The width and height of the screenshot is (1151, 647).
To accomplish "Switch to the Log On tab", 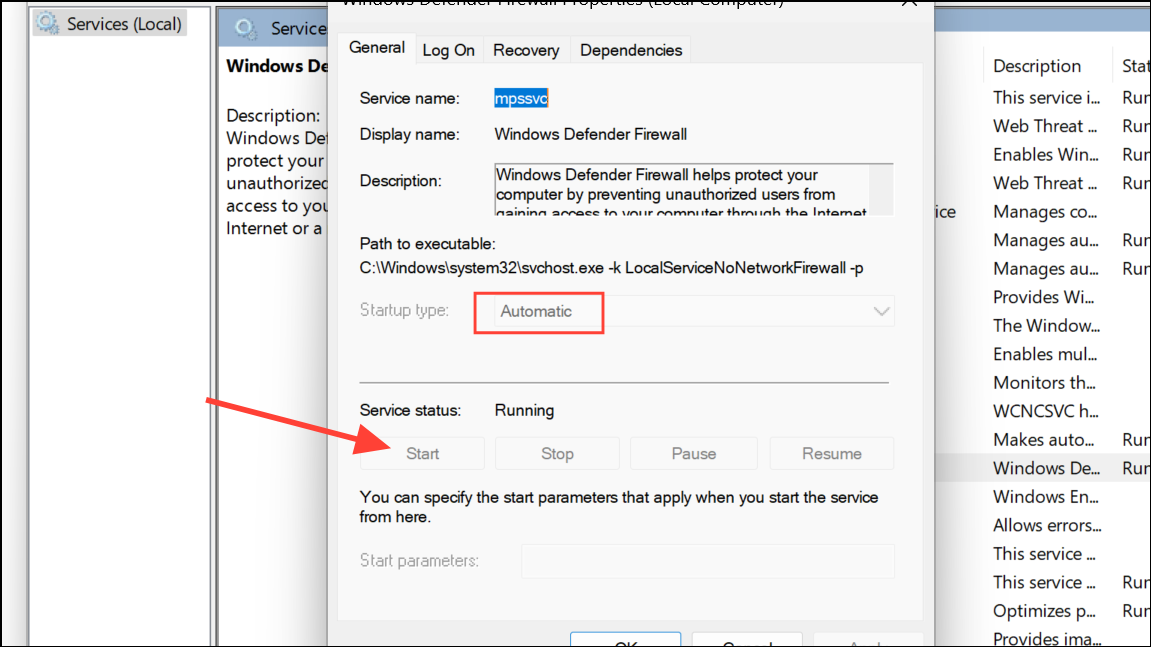I will [449, 51].
